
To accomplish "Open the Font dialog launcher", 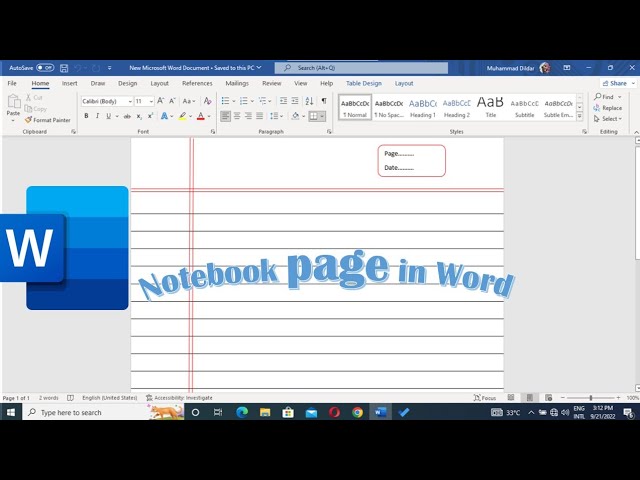I will pos(213,132).
